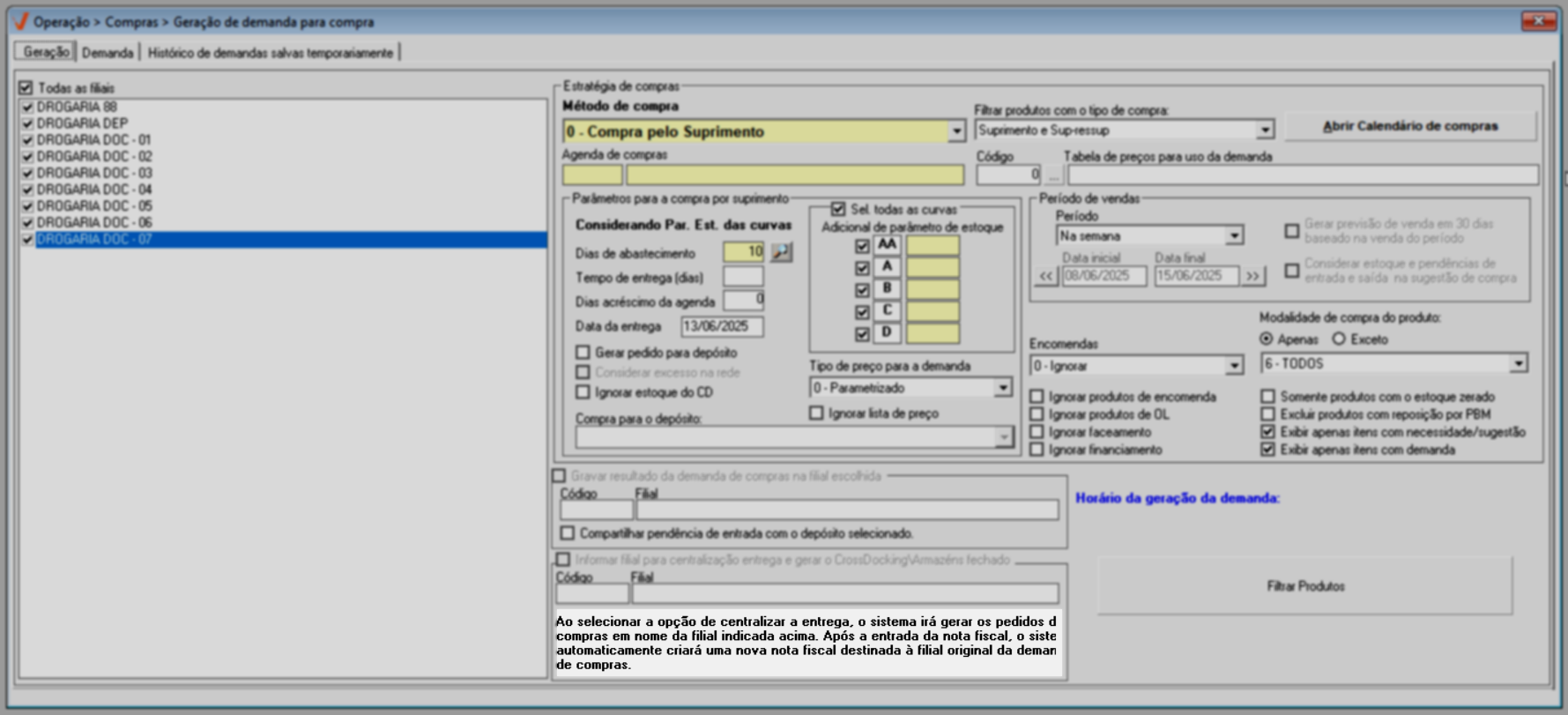Check Ignorar produtos de OL
The image size is (1568, 715).
coord(1037,414)
